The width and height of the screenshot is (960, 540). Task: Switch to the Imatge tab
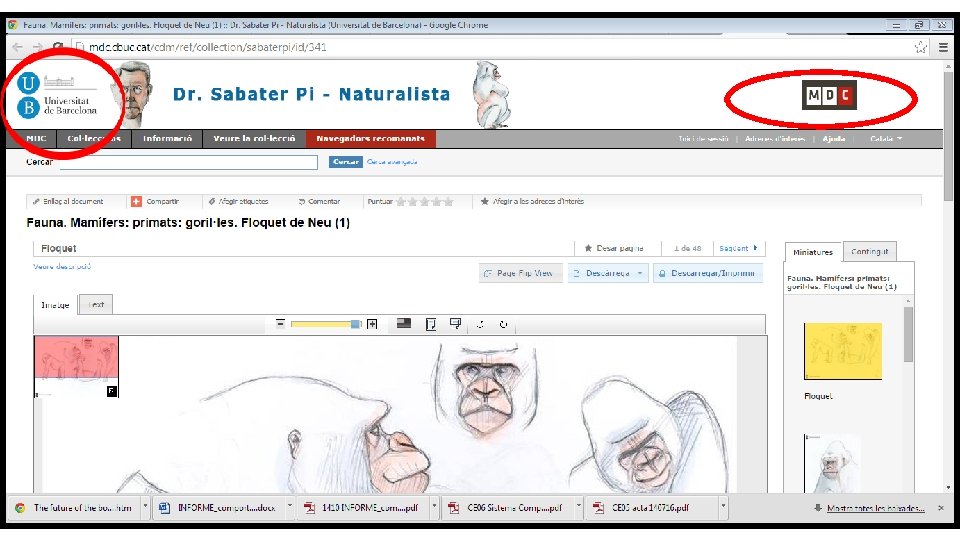click(x=55, y=304)
